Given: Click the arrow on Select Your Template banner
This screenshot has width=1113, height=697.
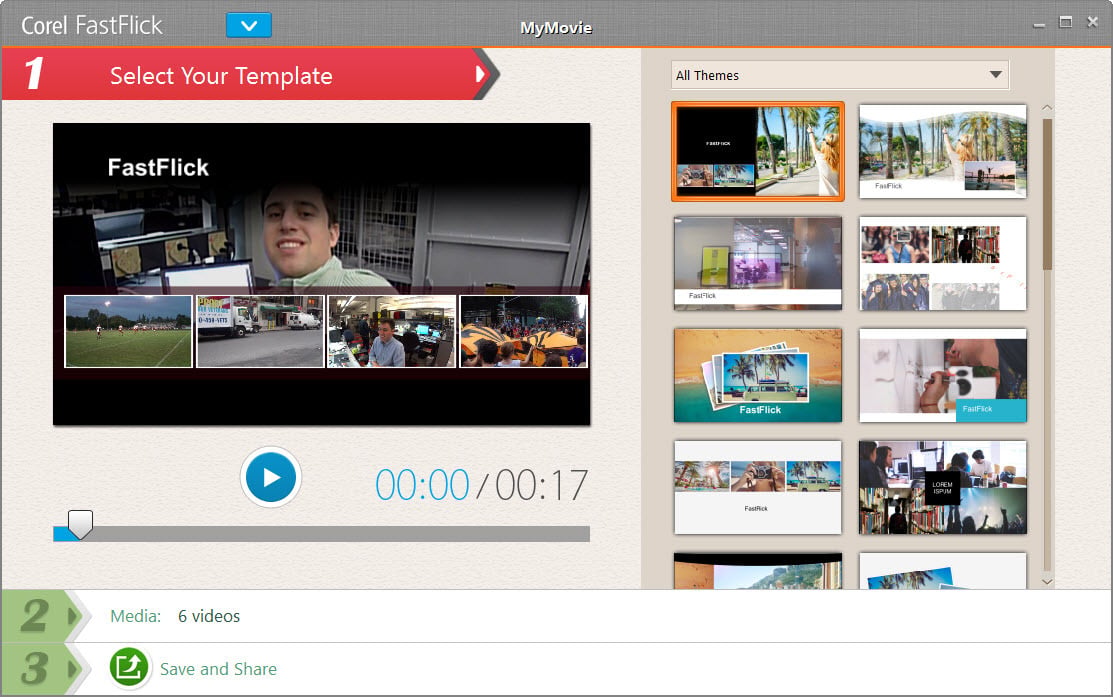Looking at the screenshot, I should click(481, 74).
